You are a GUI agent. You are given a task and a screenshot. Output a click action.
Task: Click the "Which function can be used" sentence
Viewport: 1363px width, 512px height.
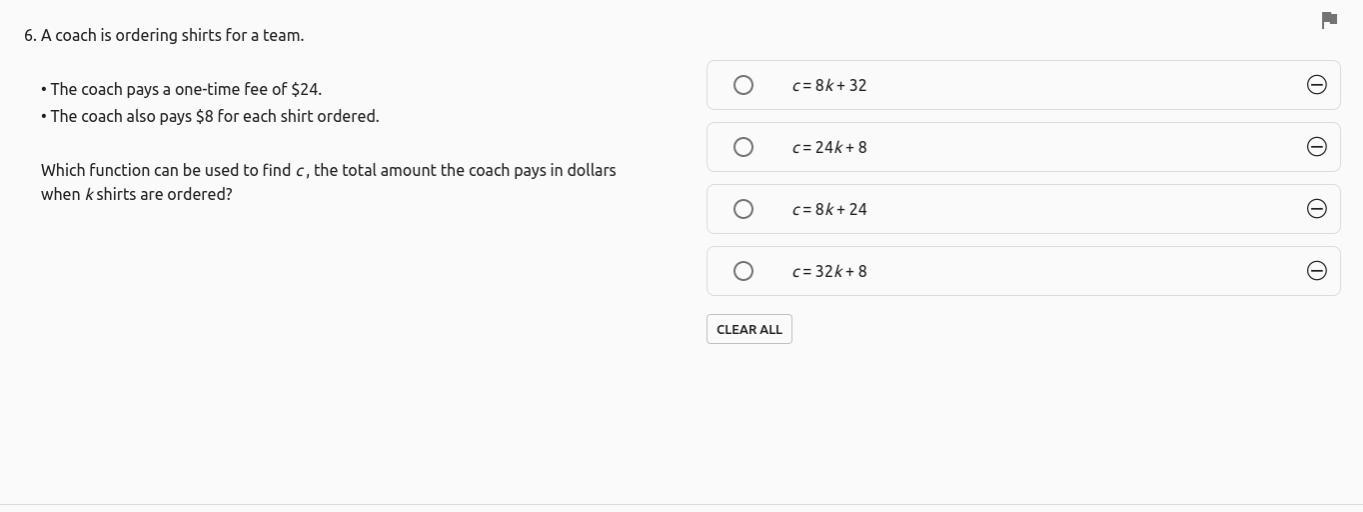[328, 170]
